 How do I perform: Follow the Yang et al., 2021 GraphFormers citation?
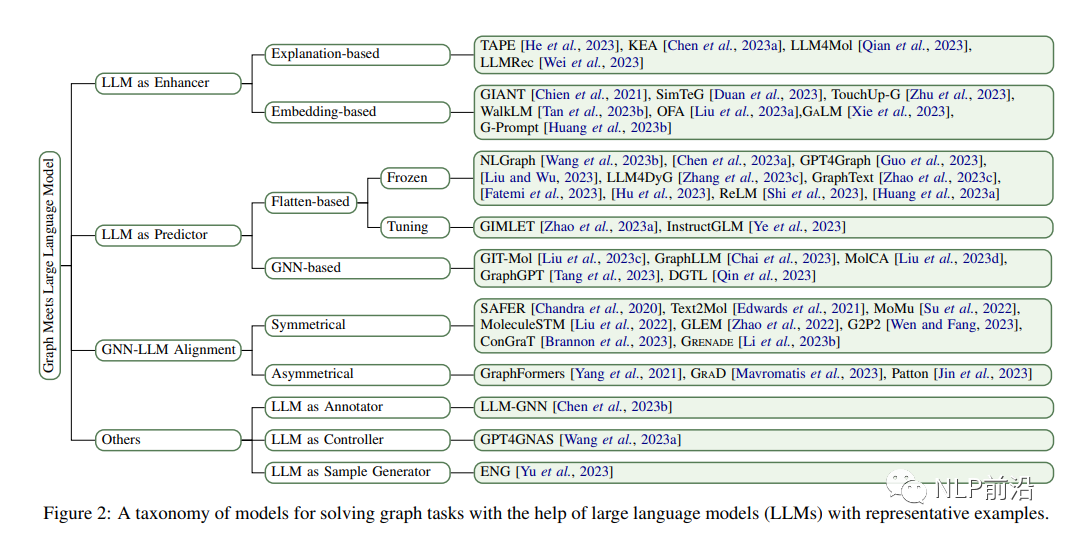pos(627,374)
